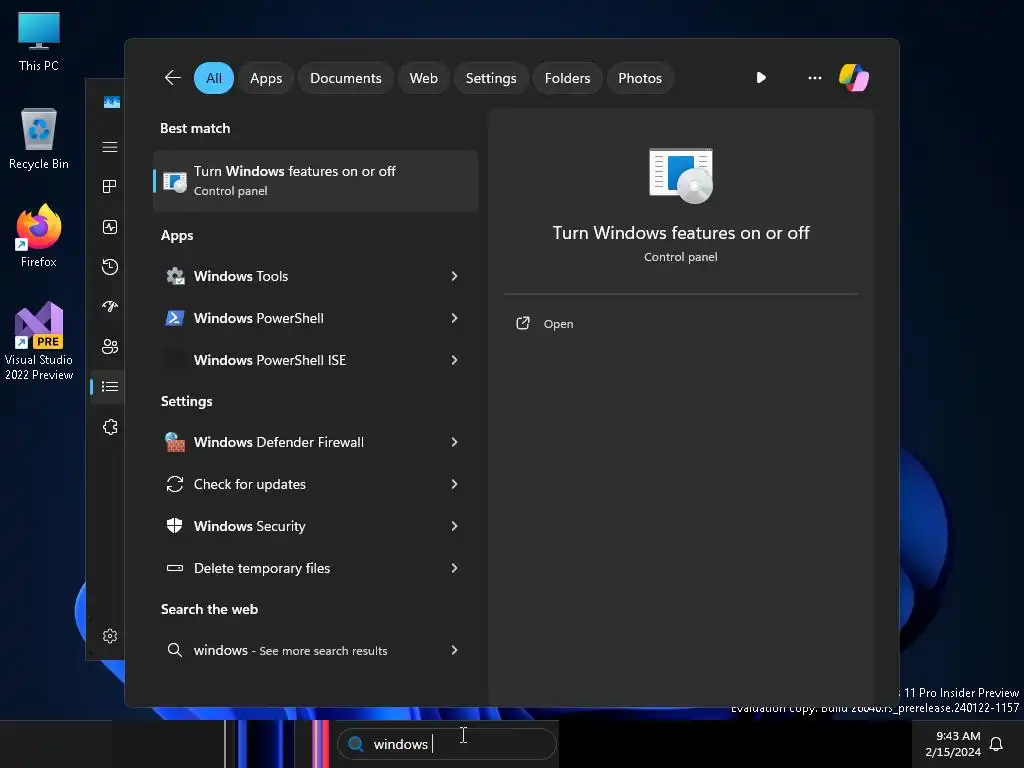1024x768 pixels.
Task: Open Users page in Task Manager sidebar
Action: [x=110, y=346]
